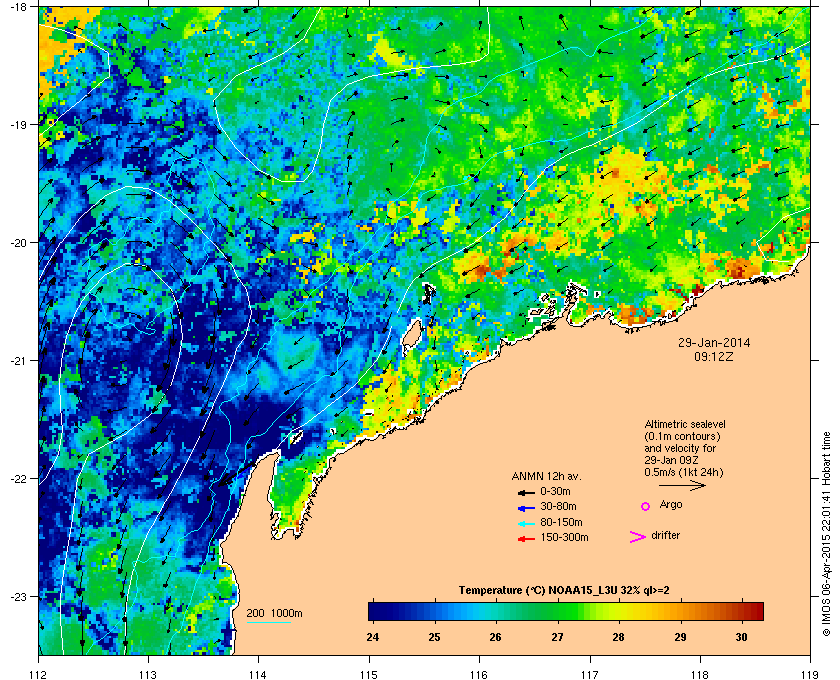Click the longitude axis label 119
840x680 pixels.
[810, 674]
